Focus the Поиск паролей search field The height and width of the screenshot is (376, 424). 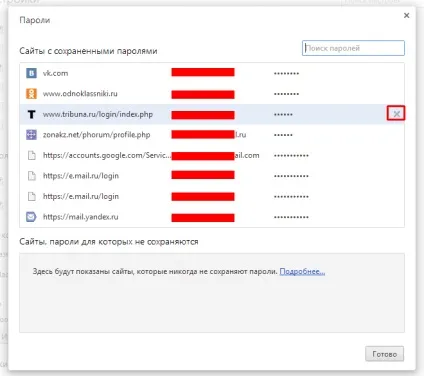[x=353, y=48]
